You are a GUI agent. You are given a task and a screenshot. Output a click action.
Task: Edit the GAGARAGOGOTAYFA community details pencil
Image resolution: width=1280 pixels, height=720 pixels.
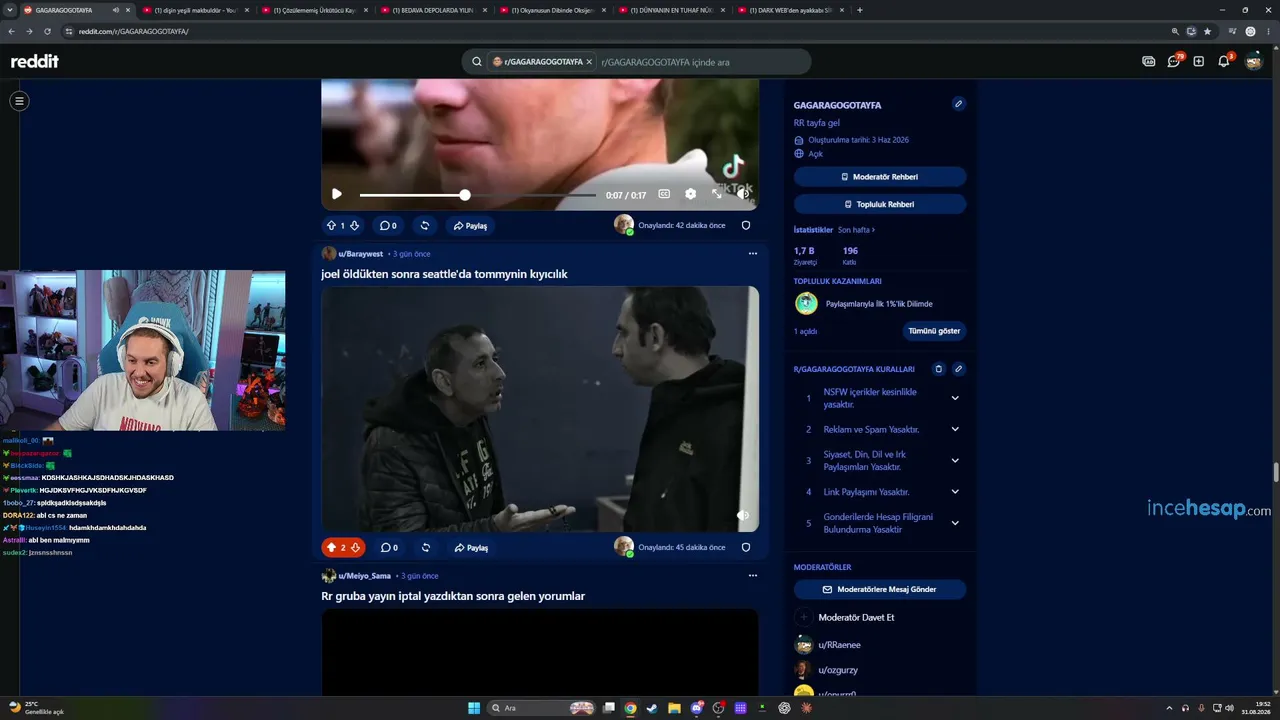pos(958,104)
